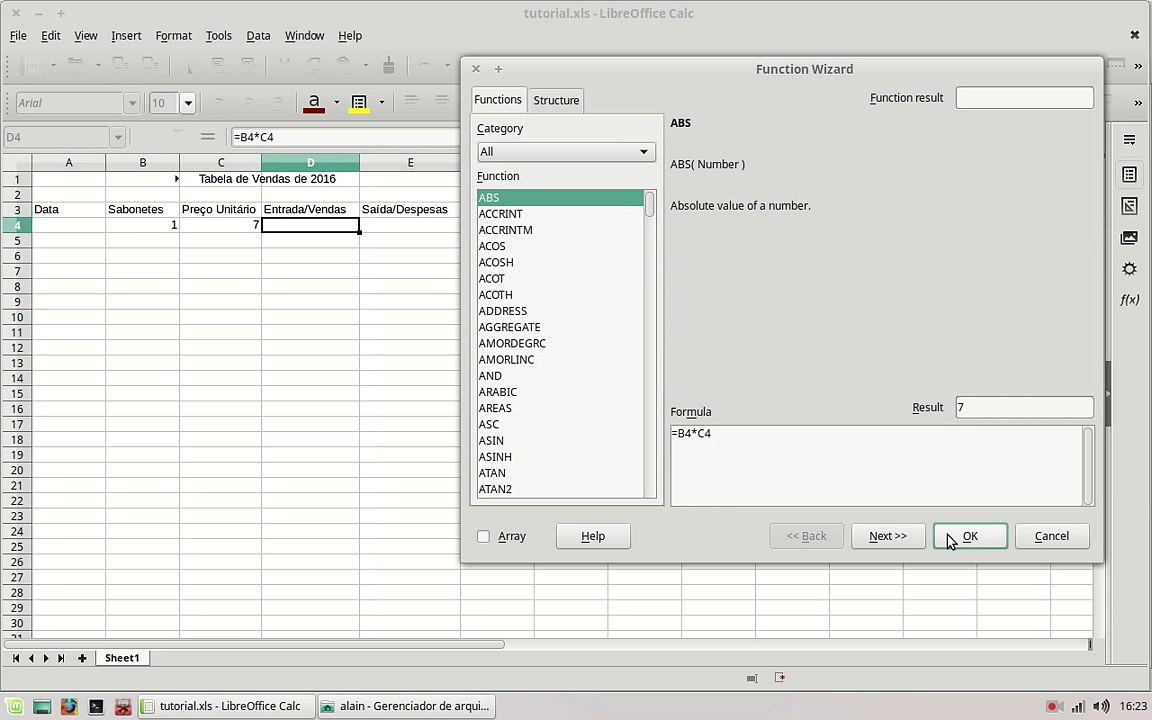The image size is (1152, 720).
Task: Open the terminal icon in taskbar
Action: coord(96,707)
